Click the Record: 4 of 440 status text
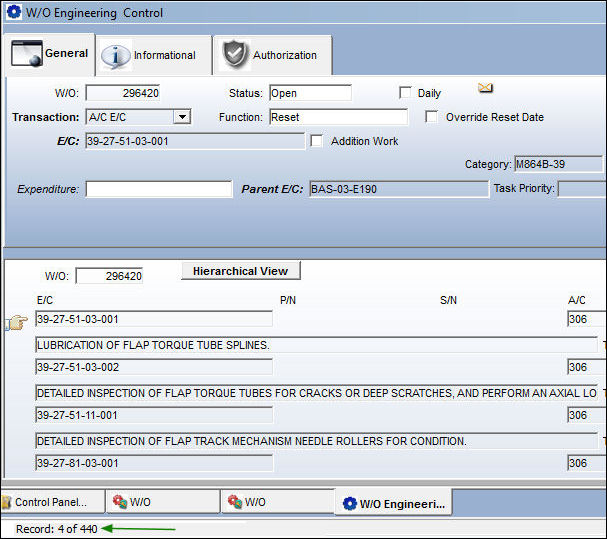Viewport: 607px width, 539px height. pos(57,529)
